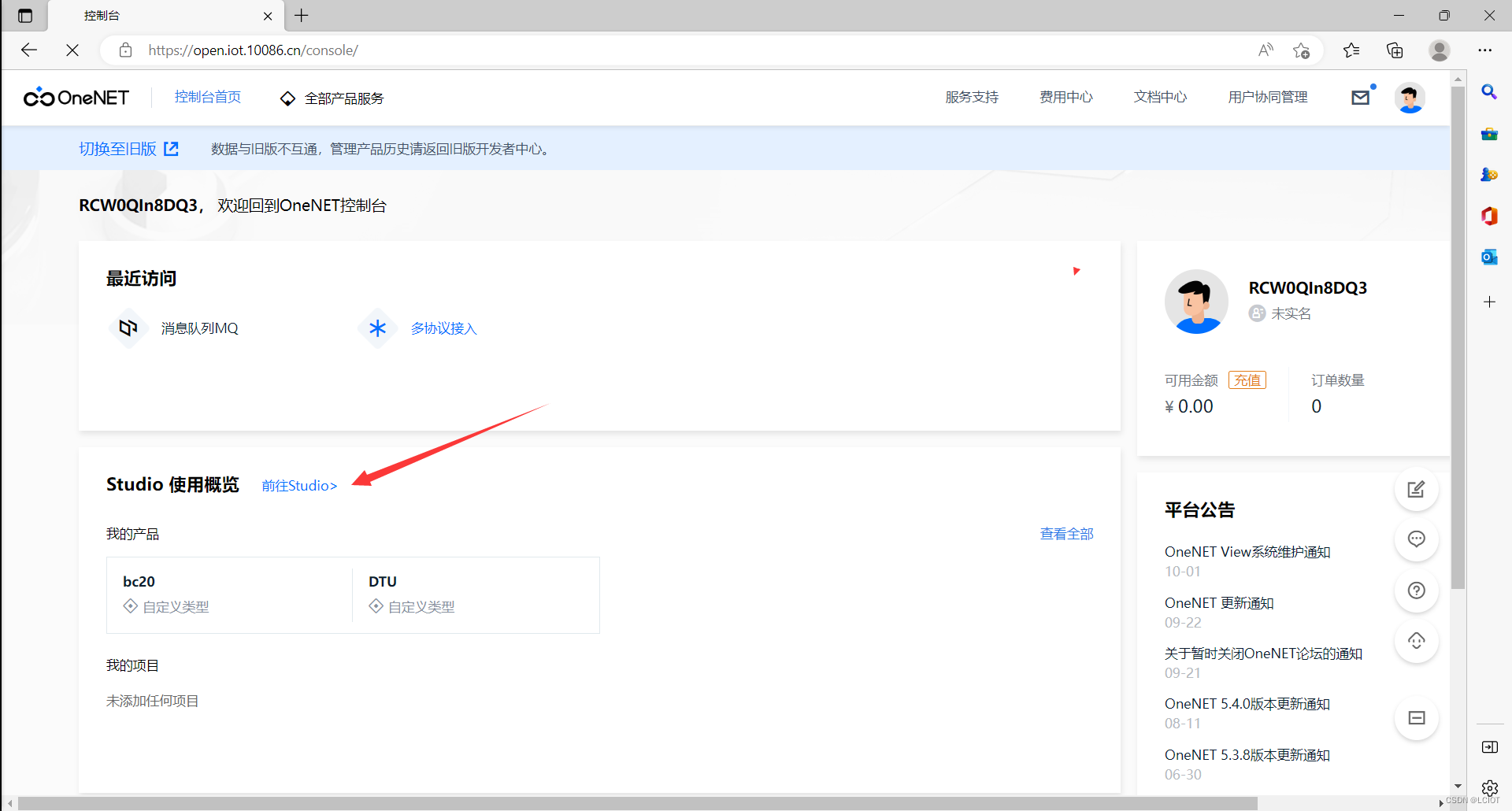Open a new browser tab
Viewport: 1512px width, 811px height.
(302, 15)
